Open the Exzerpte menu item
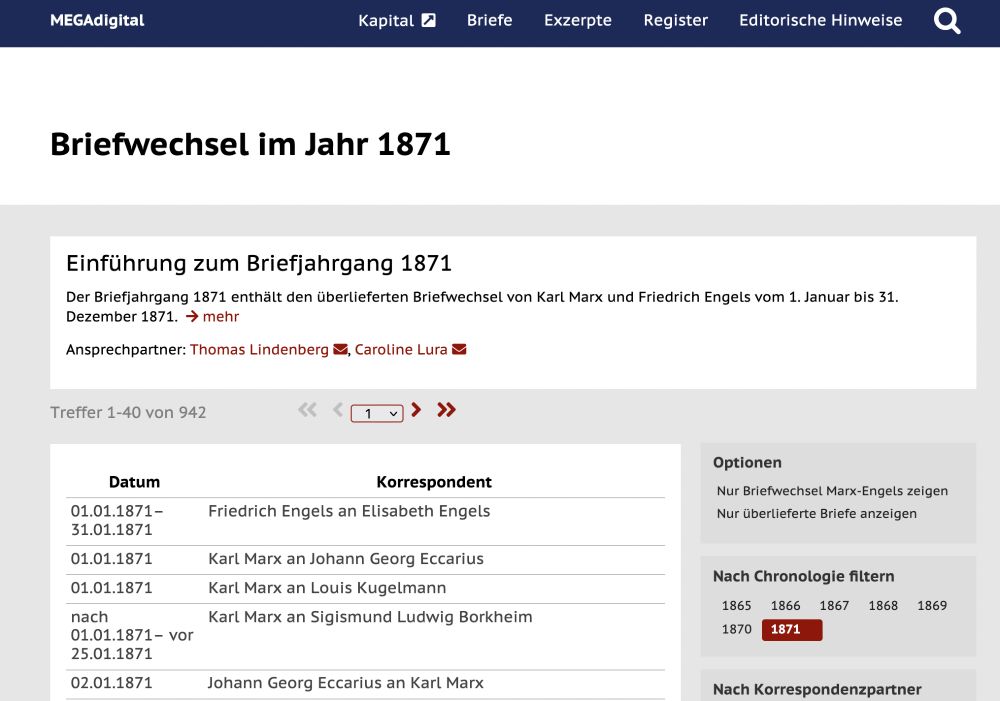1000x701 pixels. tap(578, 20)
